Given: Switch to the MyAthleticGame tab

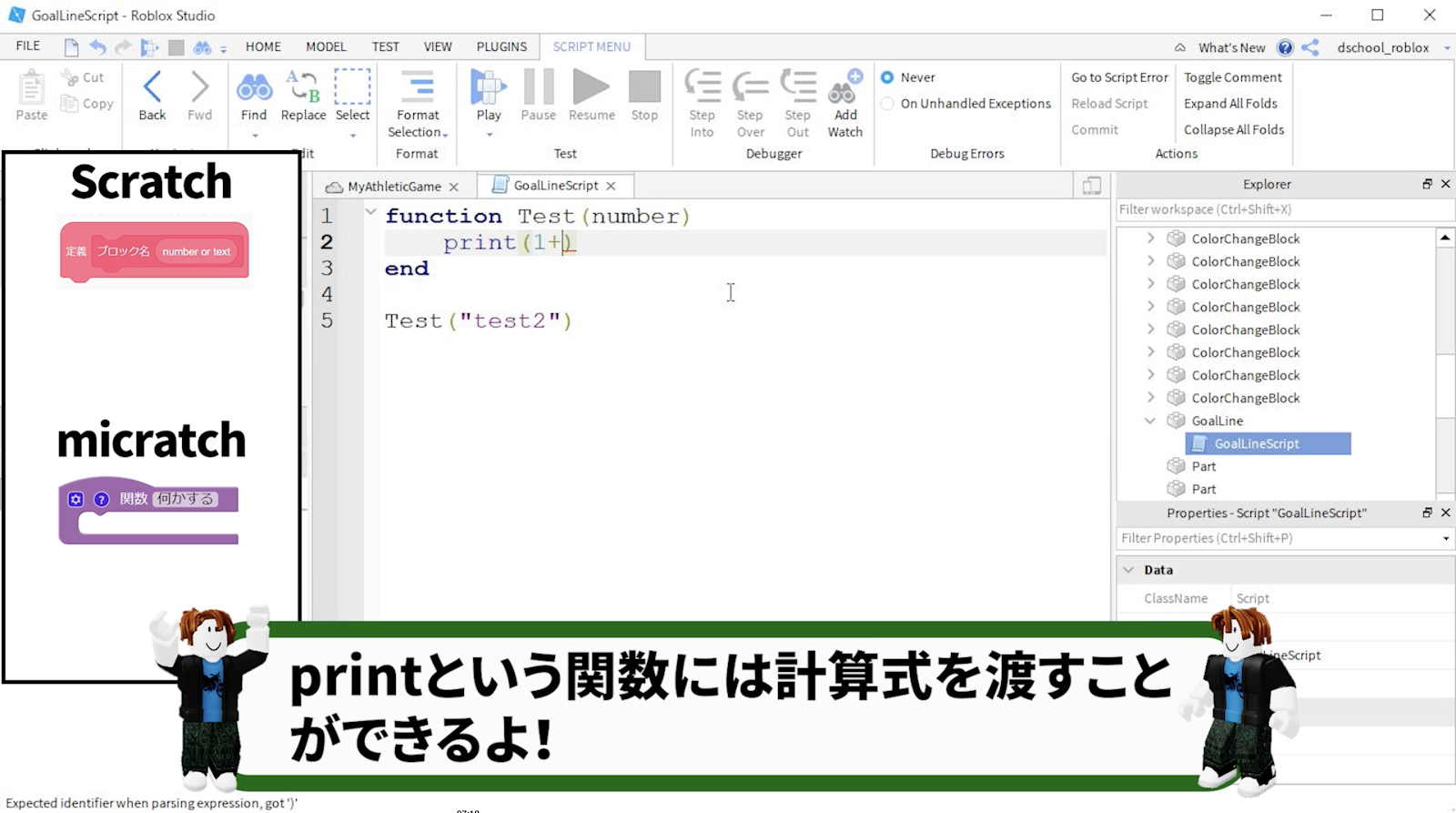Looking at the screenshot, I should tap(393, 187).
